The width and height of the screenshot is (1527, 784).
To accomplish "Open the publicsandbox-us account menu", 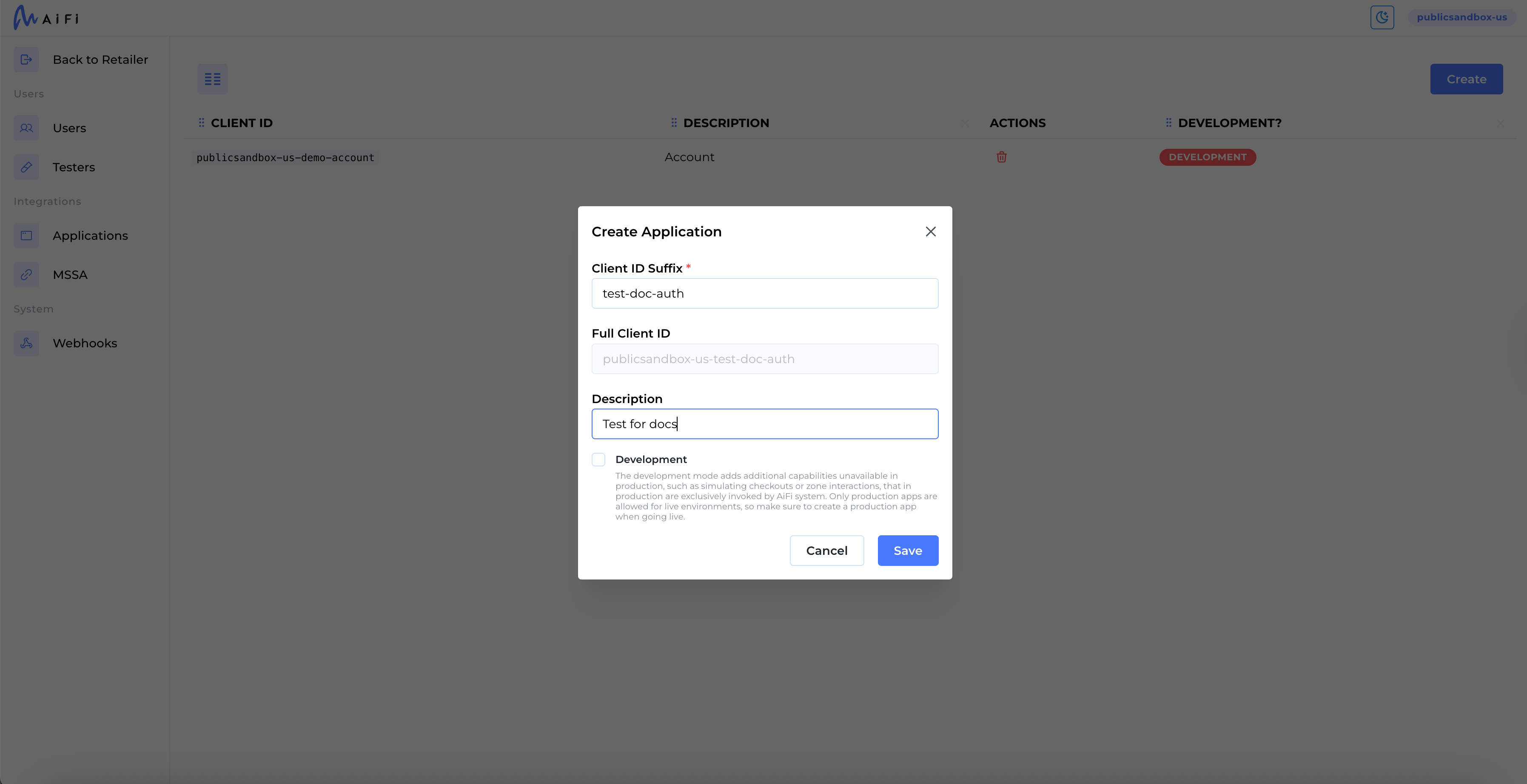I will (1461, 17).
